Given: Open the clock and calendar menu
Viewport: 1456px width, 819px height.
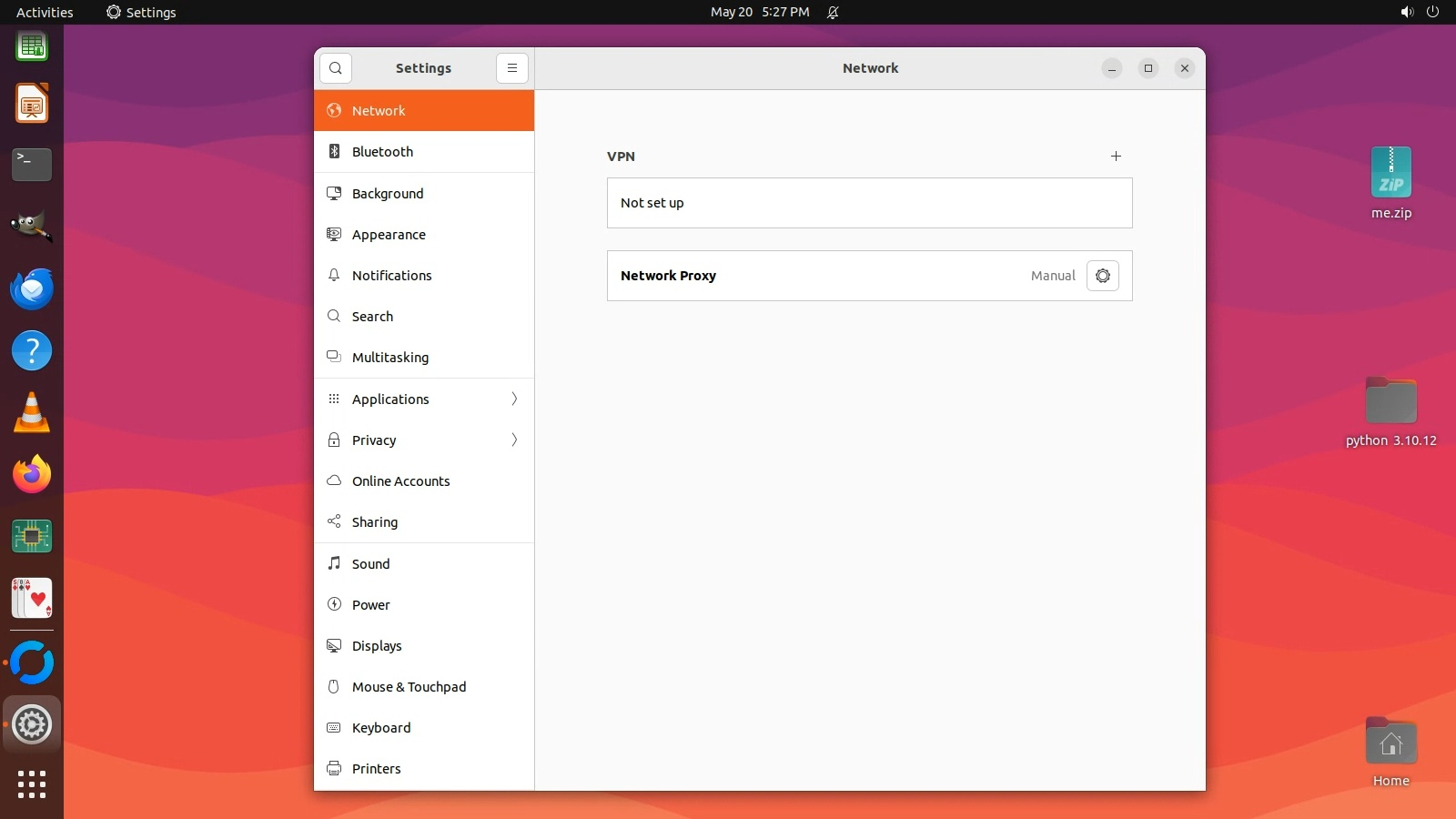Looking at the screenshot, I should click(760, 12).
